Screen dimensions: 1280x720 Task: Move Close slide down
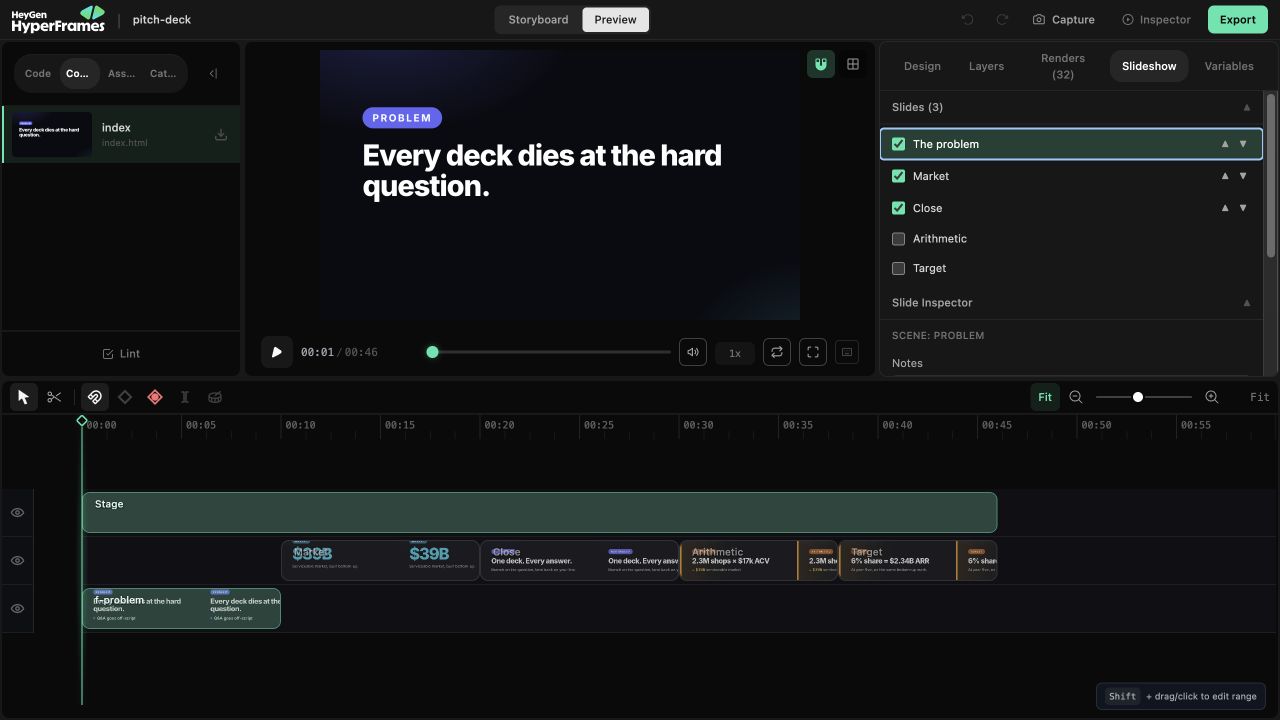(1243, 208)
